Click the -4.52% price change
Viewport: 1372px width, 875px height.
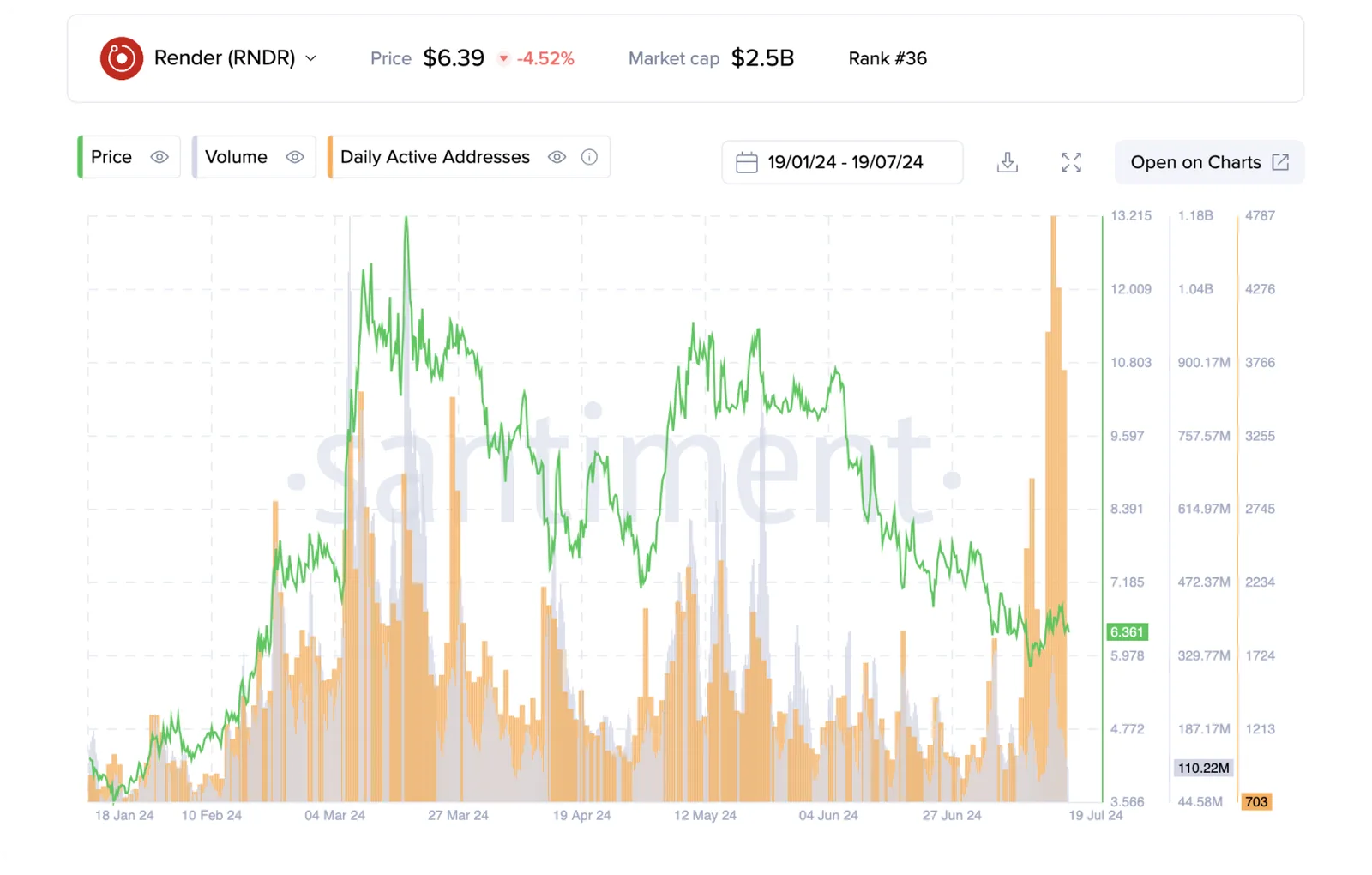point(545,59)
